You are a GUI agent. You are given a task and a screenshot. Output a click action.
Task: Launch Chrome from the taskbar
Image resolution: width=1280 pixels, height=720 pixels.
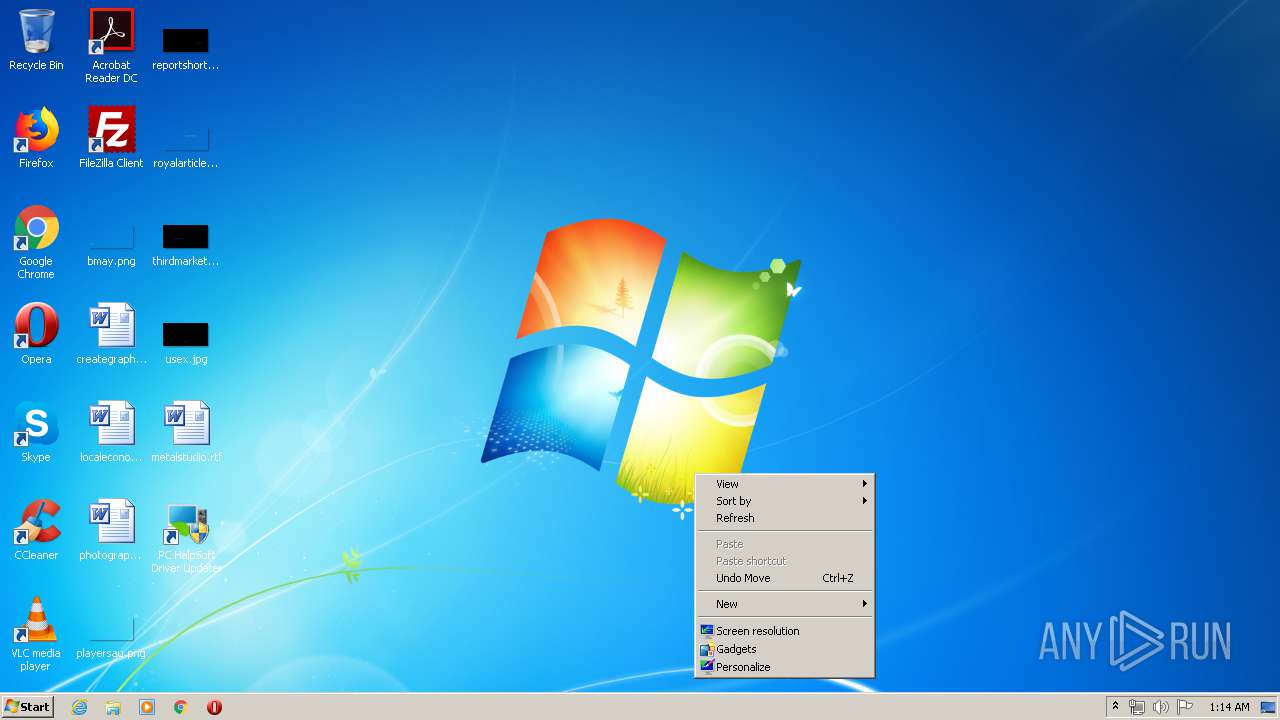point(180,707)
